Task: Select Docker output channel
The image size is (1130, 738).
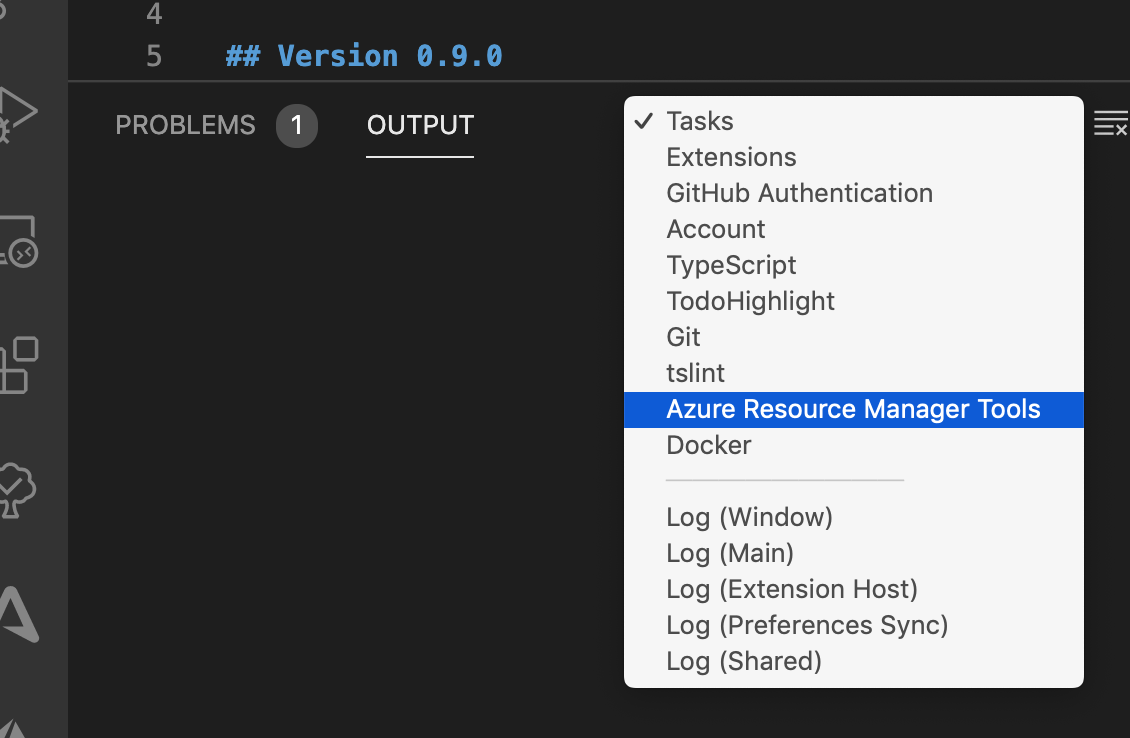Action: 853,445
